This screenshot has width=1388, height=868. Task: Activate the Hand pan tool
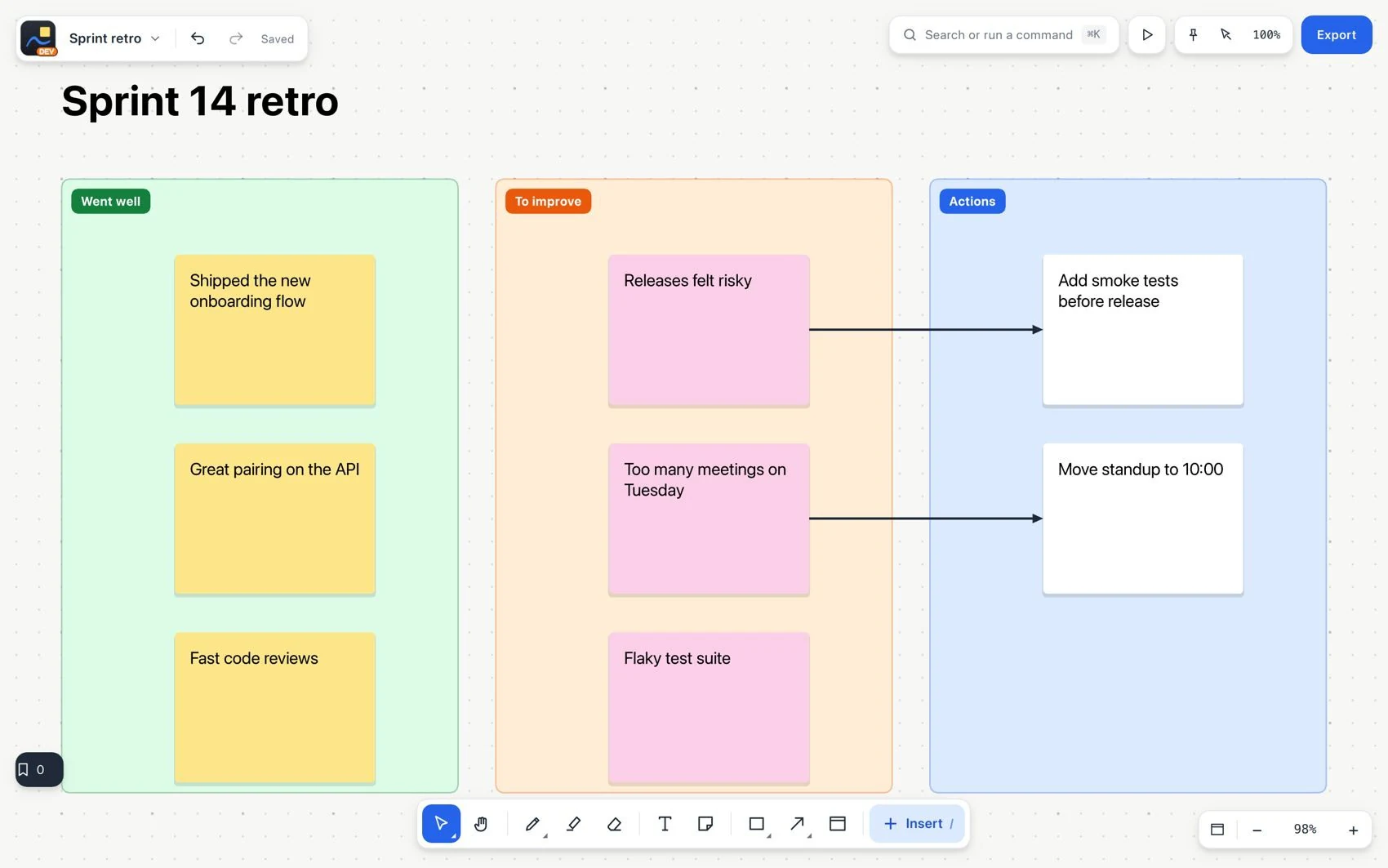coord(481,823)
